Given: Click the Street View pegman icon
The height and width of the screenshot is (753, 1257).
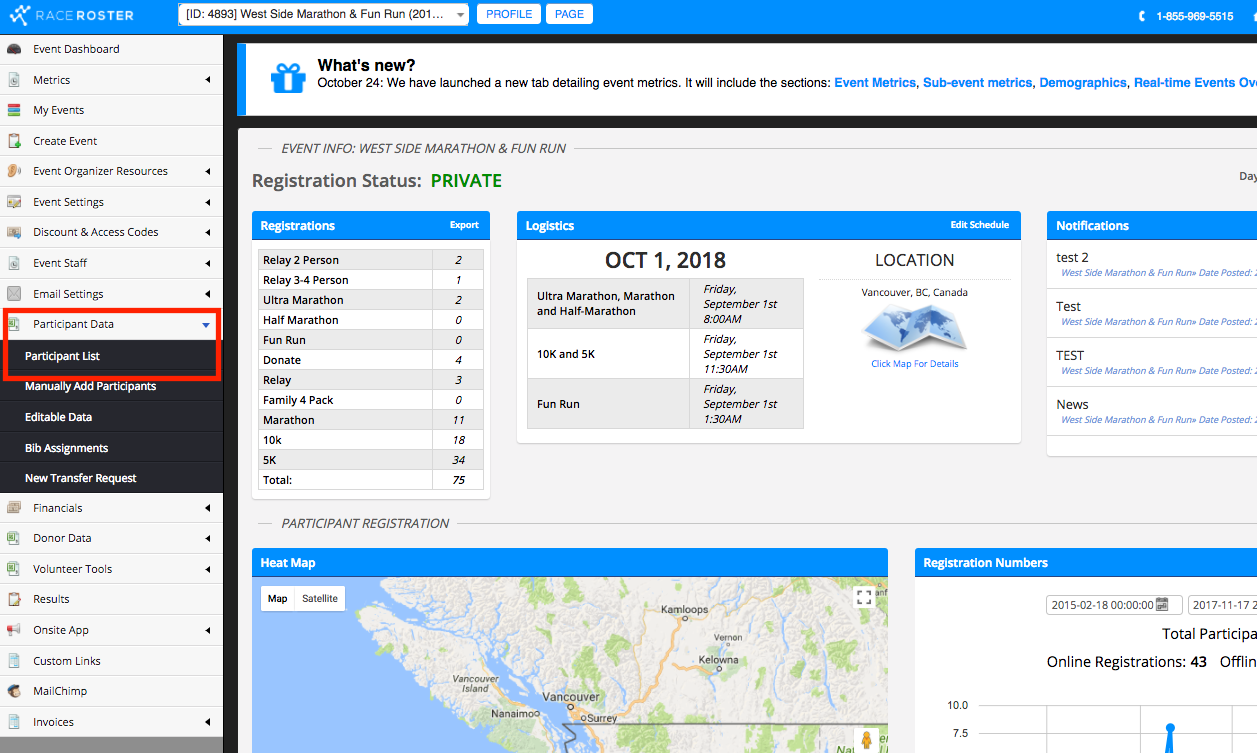Looking at the screenshot, I should tap(866, 741).
